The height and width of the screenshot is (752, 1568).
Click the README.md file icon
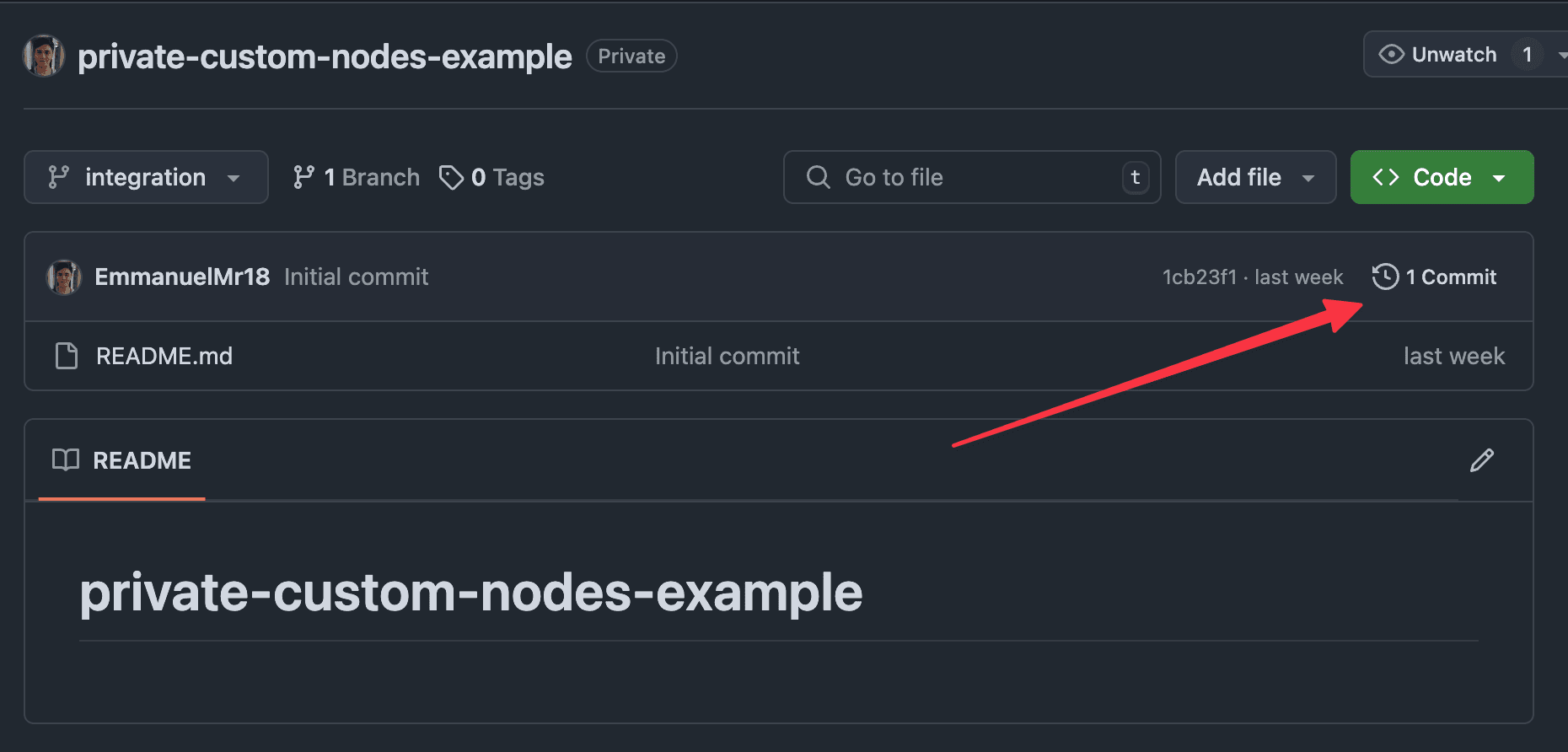coord(67,356)
